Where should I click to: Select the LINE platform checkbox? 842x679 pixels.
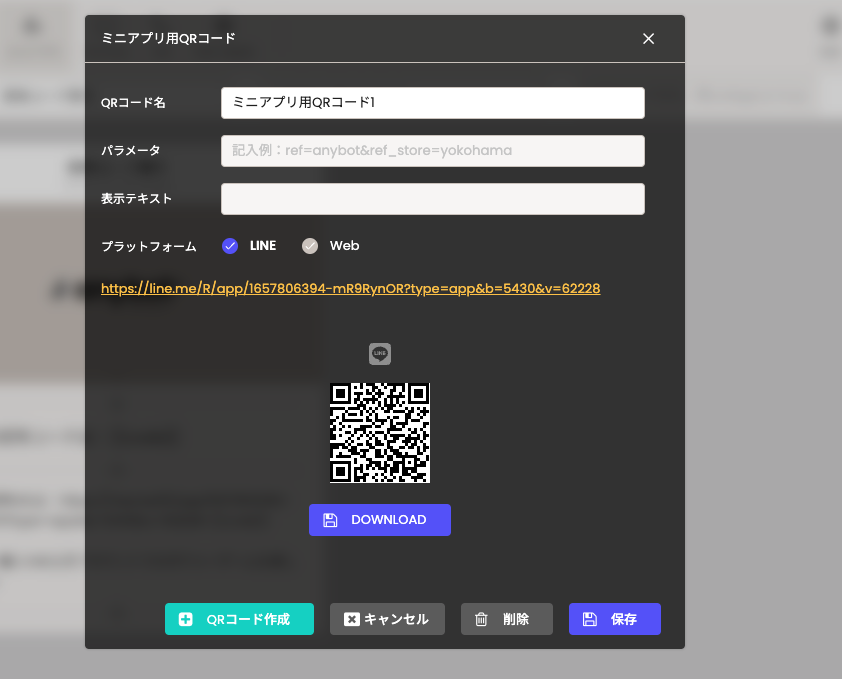click(230, 246)
